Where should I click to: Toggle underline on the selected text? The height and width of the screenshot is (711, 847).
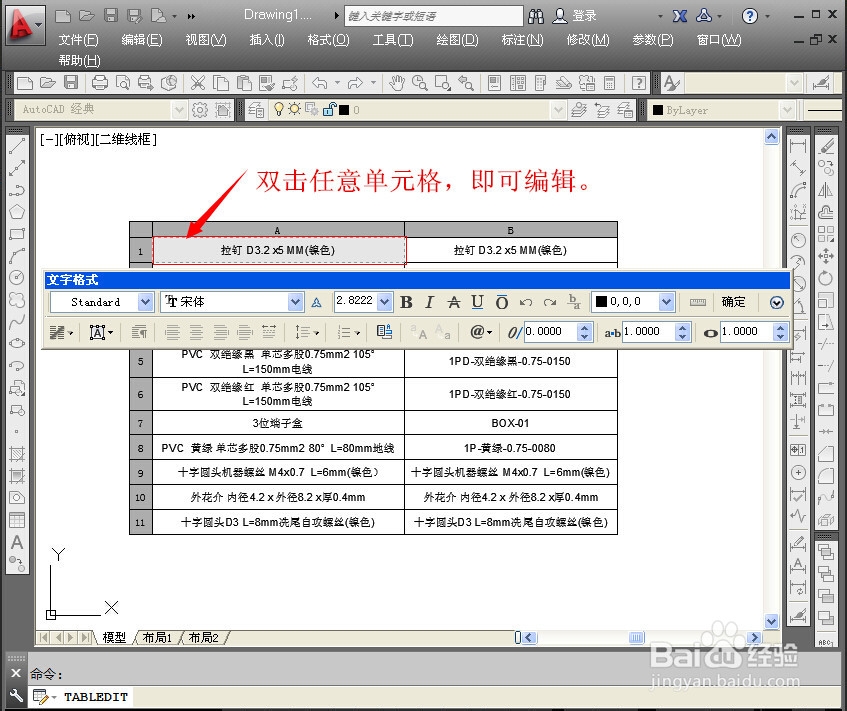coord(477,301)
